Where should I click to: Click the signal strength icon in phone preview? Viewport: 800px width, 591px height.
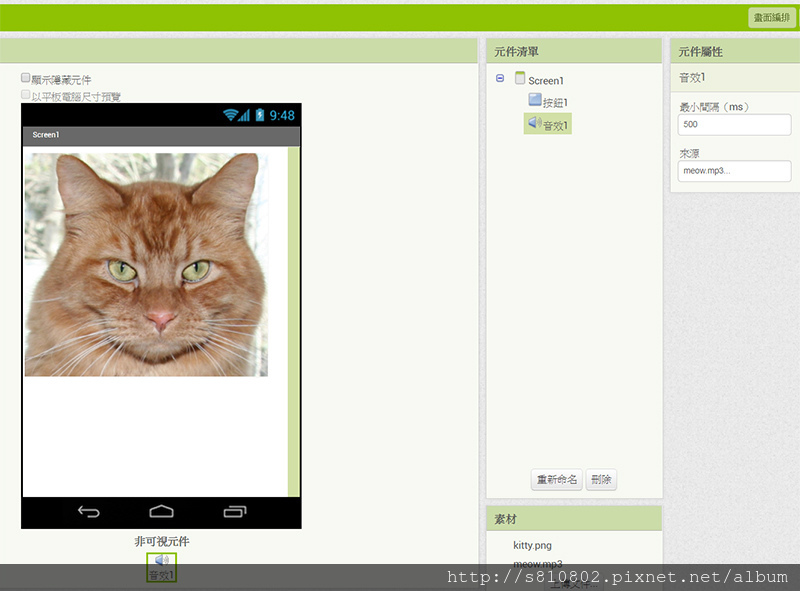click(244, 115)
